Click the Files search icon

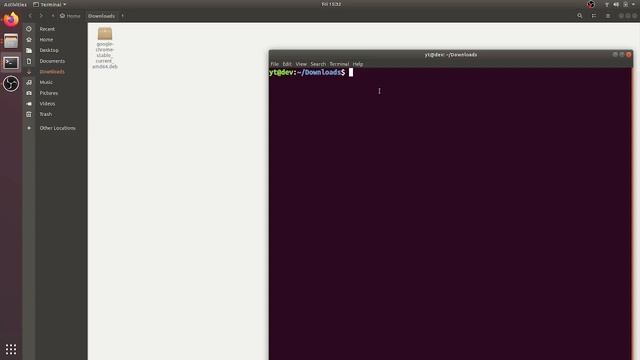click(580, 16)
